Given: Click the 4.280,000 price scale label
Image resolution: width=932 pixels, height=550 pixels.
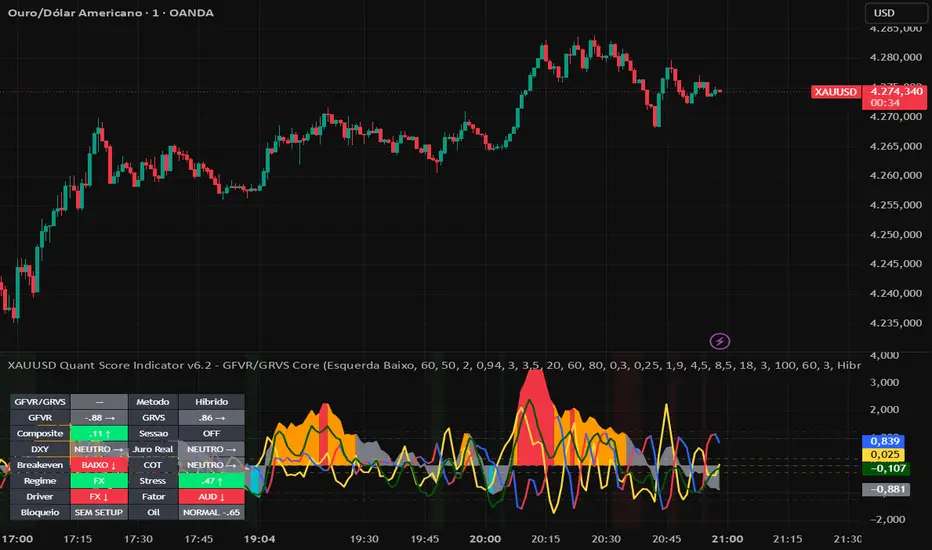Looking at the screenshot, I should pyautogui.click(x=895, y=58).
